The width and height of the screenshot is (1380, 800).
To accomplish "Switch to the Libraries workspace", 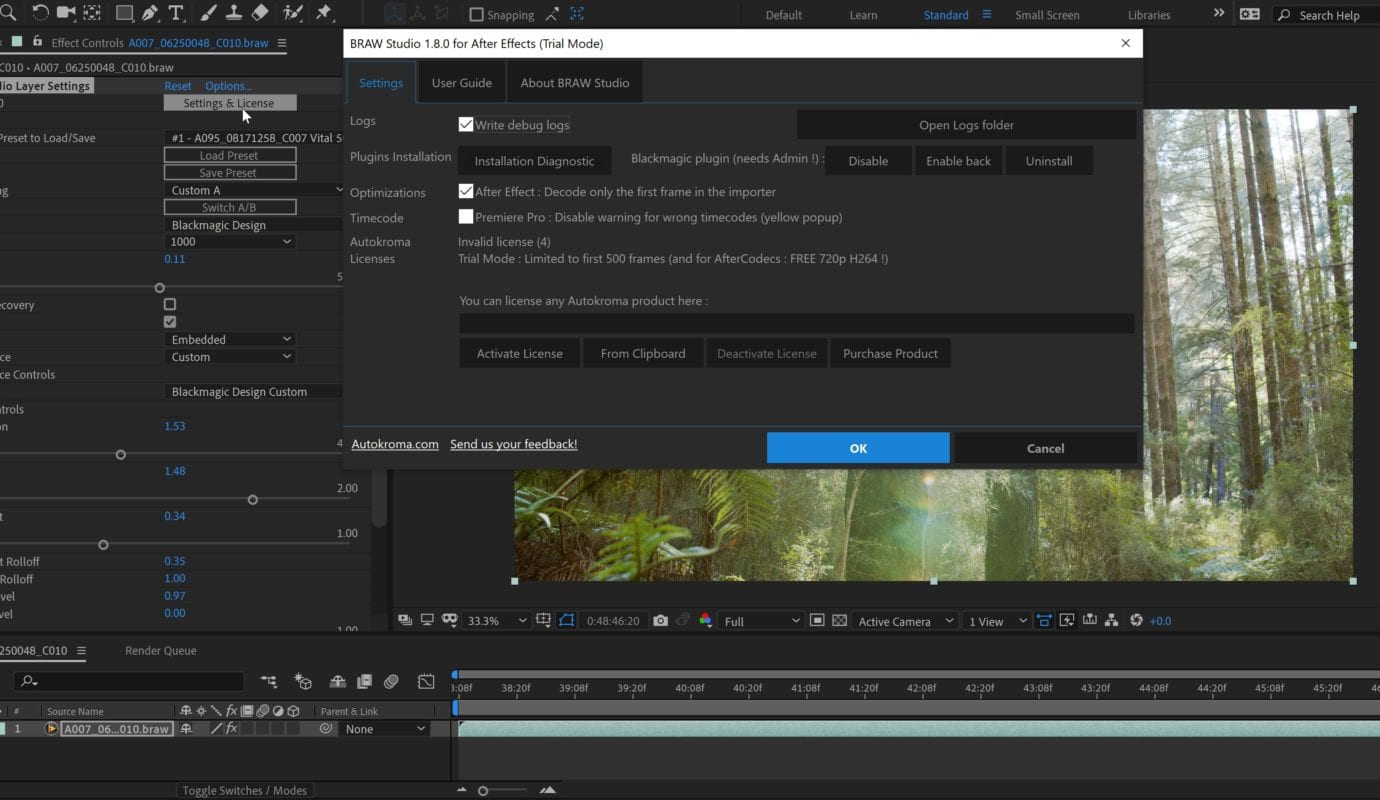I will [x=1149, y=15].
